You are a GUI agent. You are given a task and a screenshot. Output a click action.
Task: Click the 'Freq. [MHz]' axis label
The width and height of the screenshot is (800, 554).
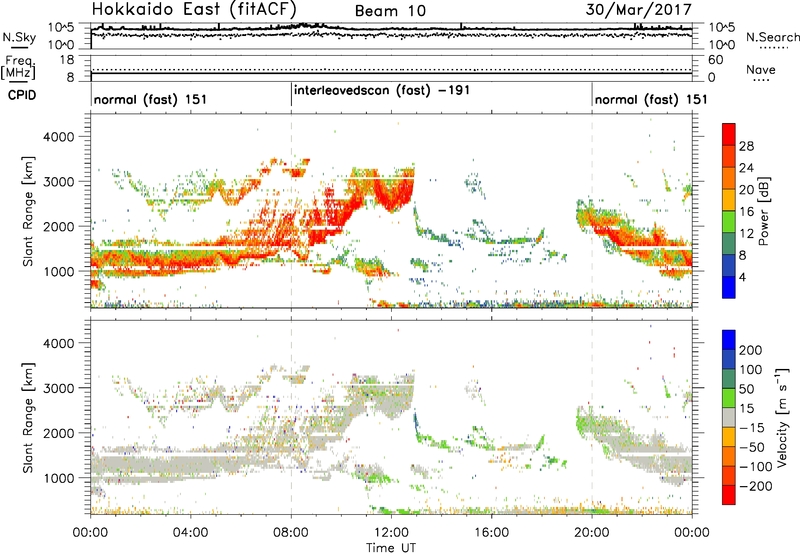click(18, 67)
